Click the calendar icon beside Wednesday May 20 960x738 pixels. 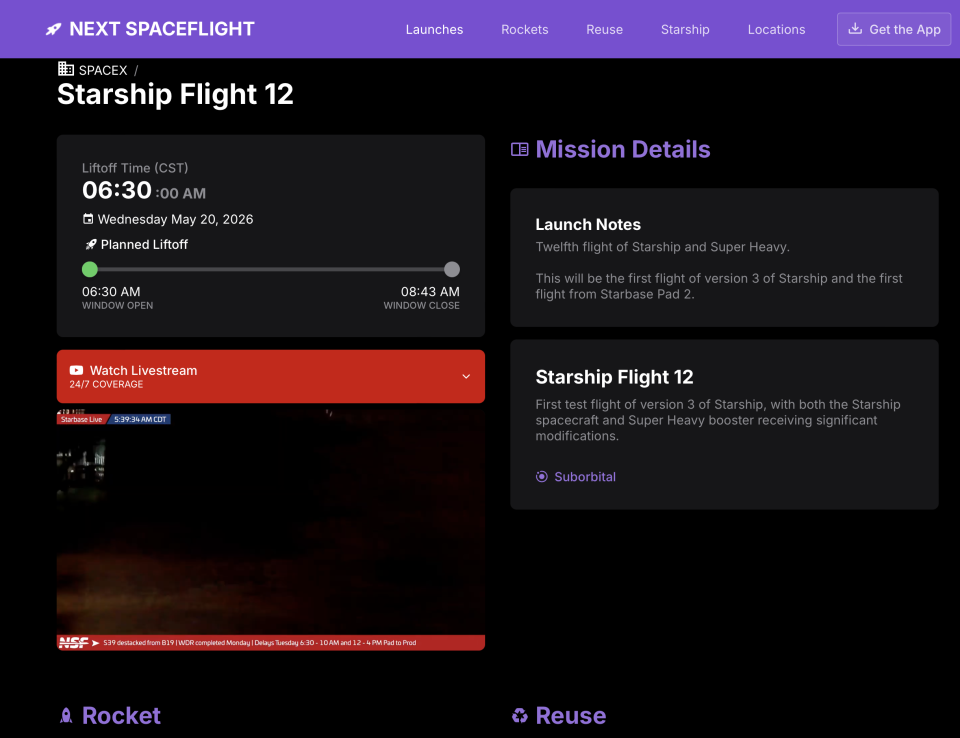click(x=88, y=219)
